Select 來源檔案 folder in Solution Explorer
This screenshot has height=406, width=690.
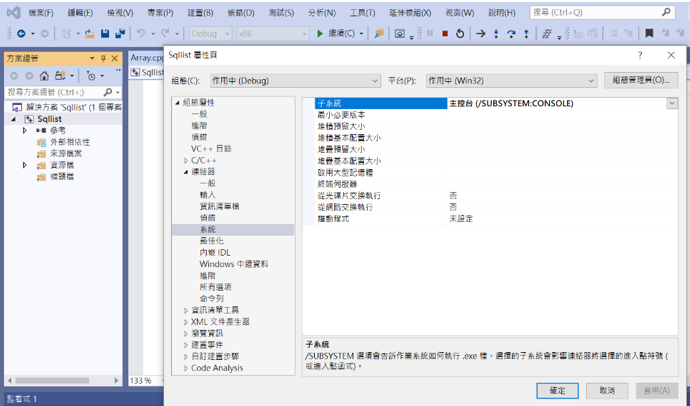pyautogui.click(x=66, y=154)
